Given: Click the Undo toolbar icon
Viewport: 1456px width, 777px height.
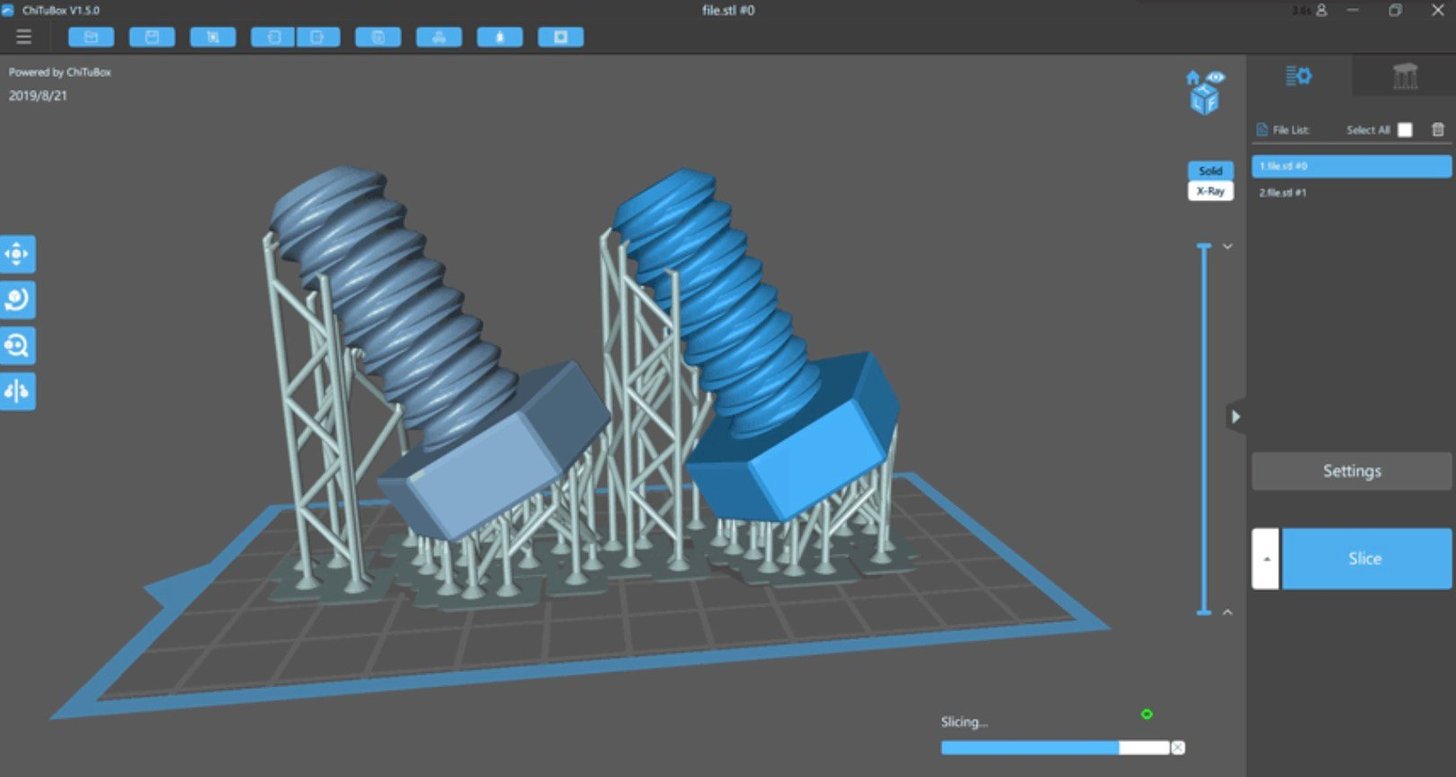Looking at the screenshot, I should pos(273,37).
